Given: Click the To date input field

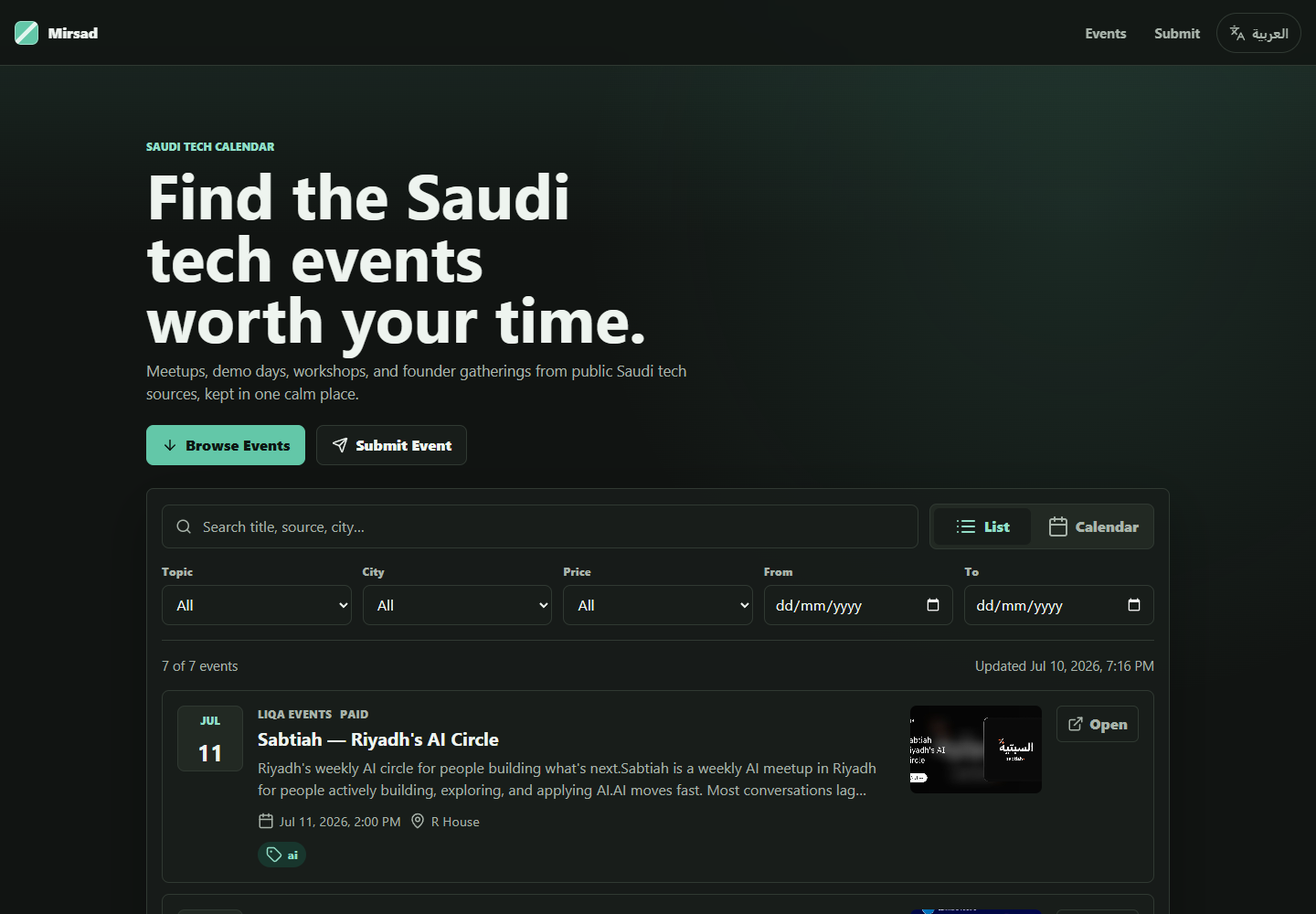Looking at the screenshot, I should tap(1059, 605).
